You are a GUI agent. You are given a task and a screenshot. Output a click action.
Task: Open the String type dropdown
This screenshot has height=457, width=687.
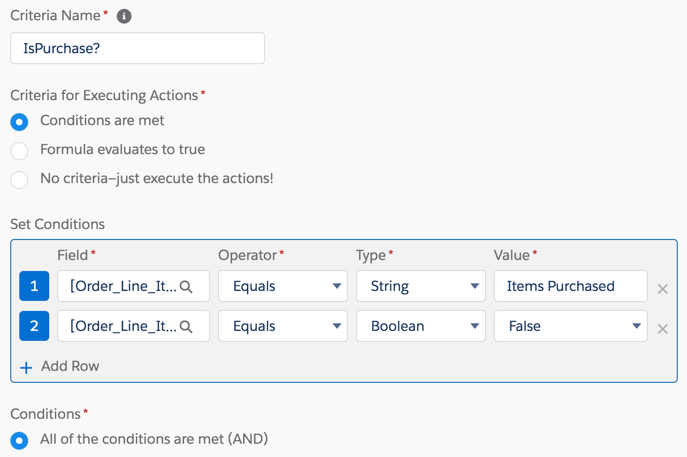[x=421, y=286]
